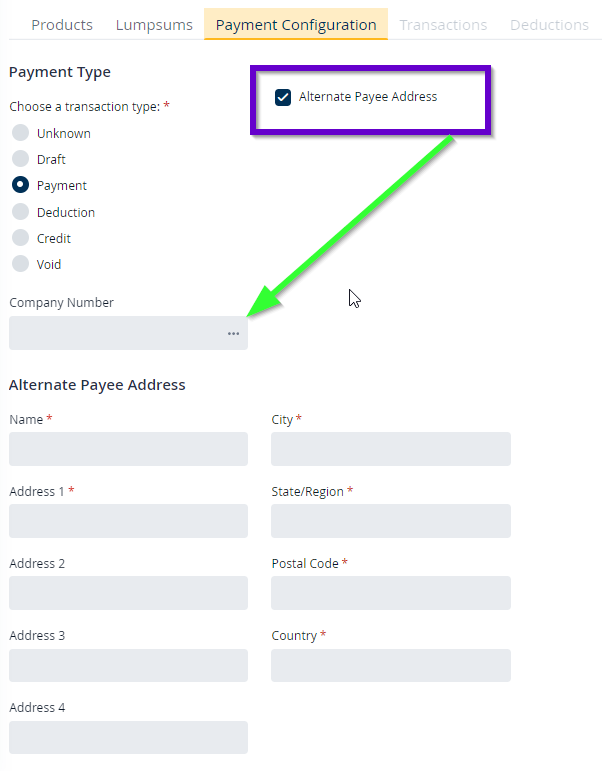Choose the Void transaction type

(20, 264)
